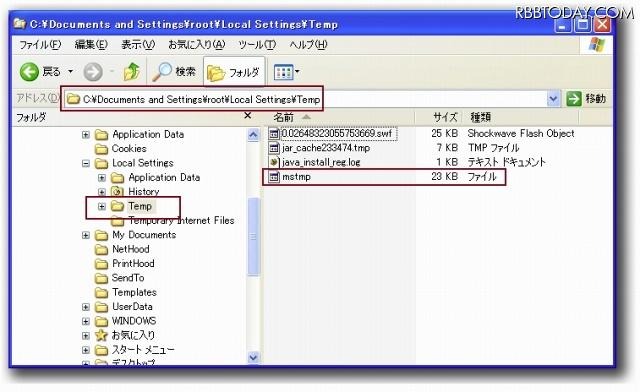This screenshot has height=392, width=640.
Task: Click the mstmp file icon
Action: point(274,177)
